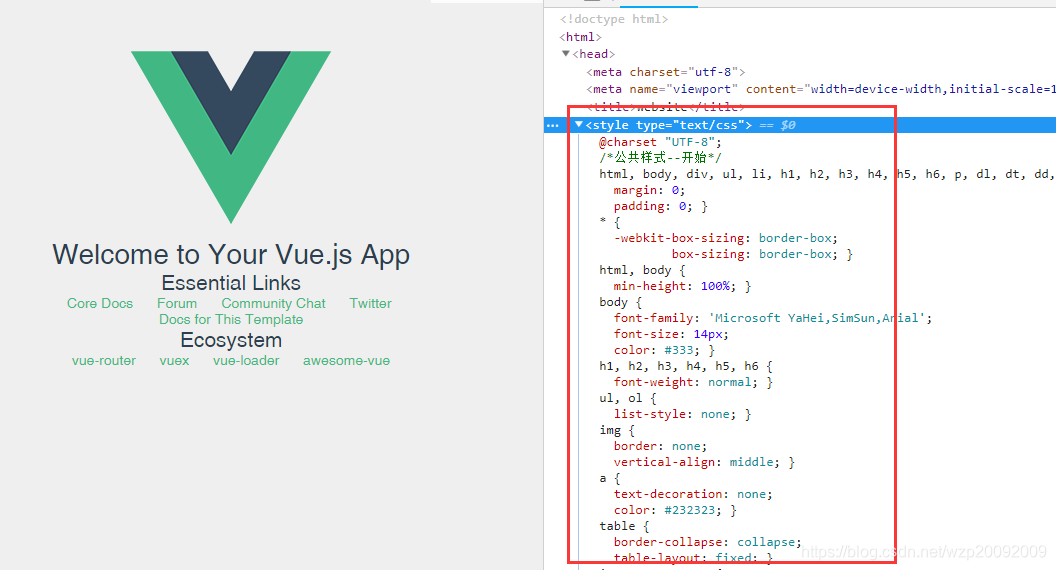Image resolution: width=1056 pixels, height=570 pixels.
Task: Collapse the head element node
Action: [x=566, y=53]
